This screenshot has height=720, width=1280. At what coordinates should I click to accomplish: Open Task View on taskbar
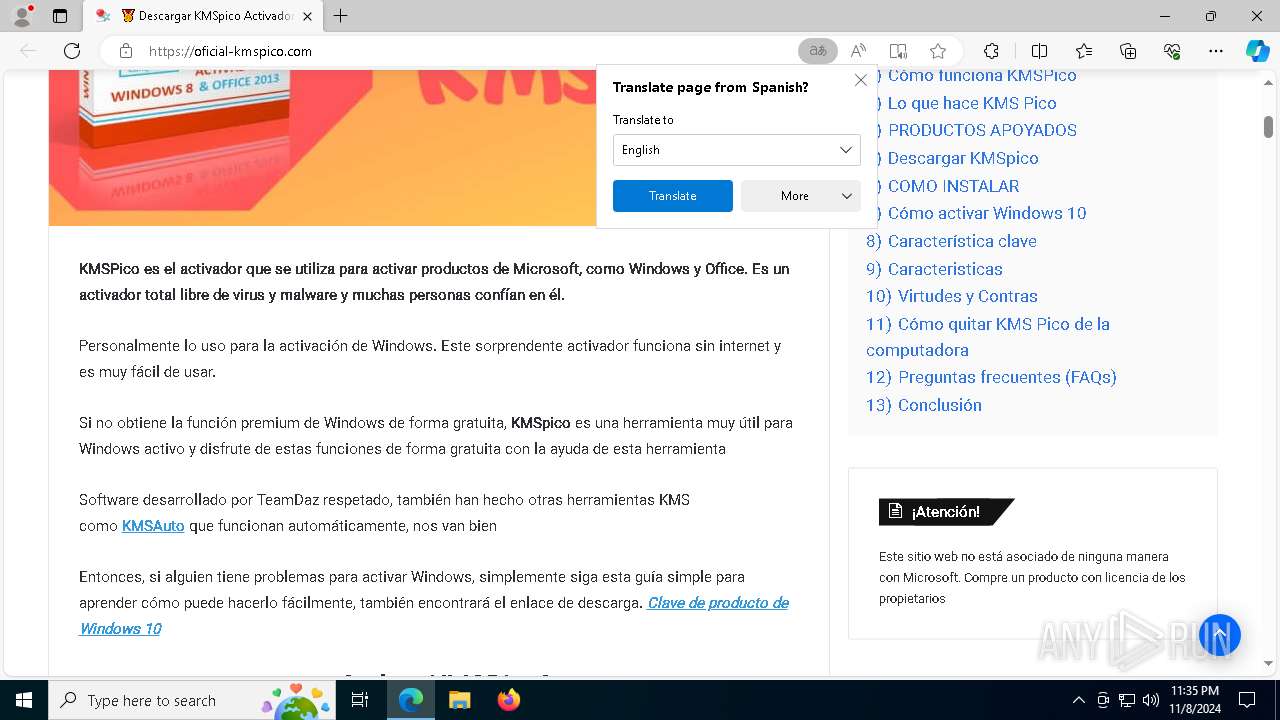[360, 700]
